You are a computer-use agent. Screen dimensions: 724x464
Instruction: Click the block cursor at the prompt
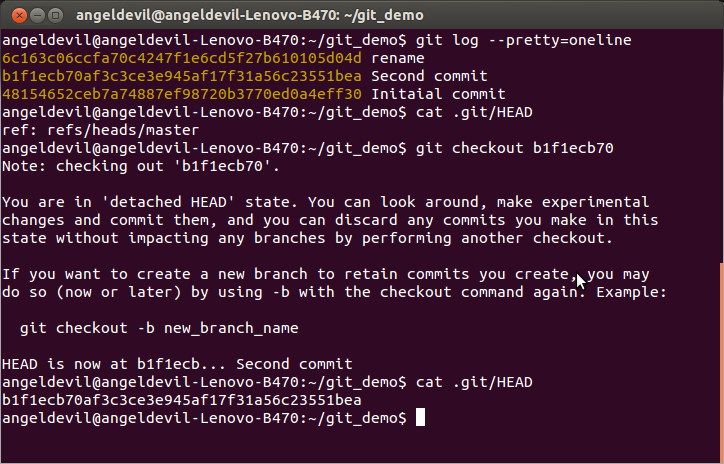[x=421, y=417]
